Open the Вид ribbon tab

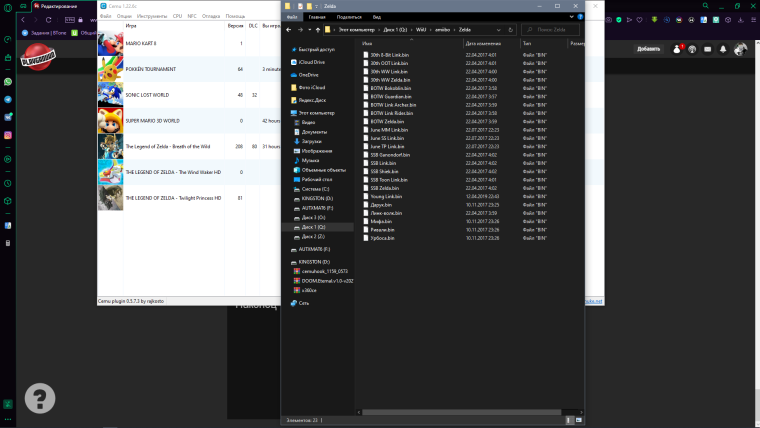(x=377, y=17)
